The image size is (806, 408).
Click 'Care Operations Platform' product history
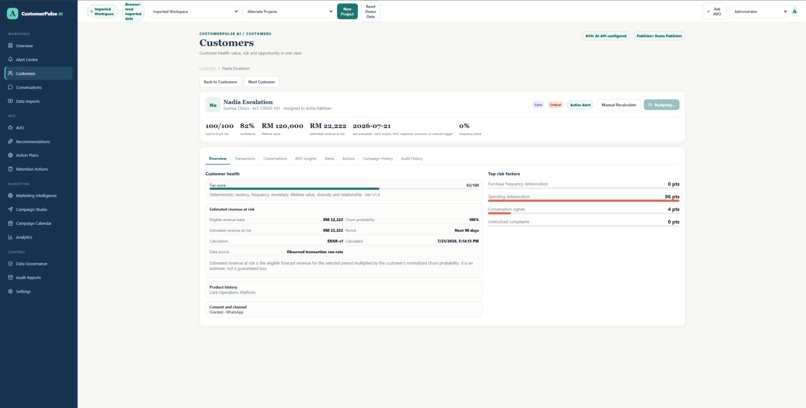point(232,292)
